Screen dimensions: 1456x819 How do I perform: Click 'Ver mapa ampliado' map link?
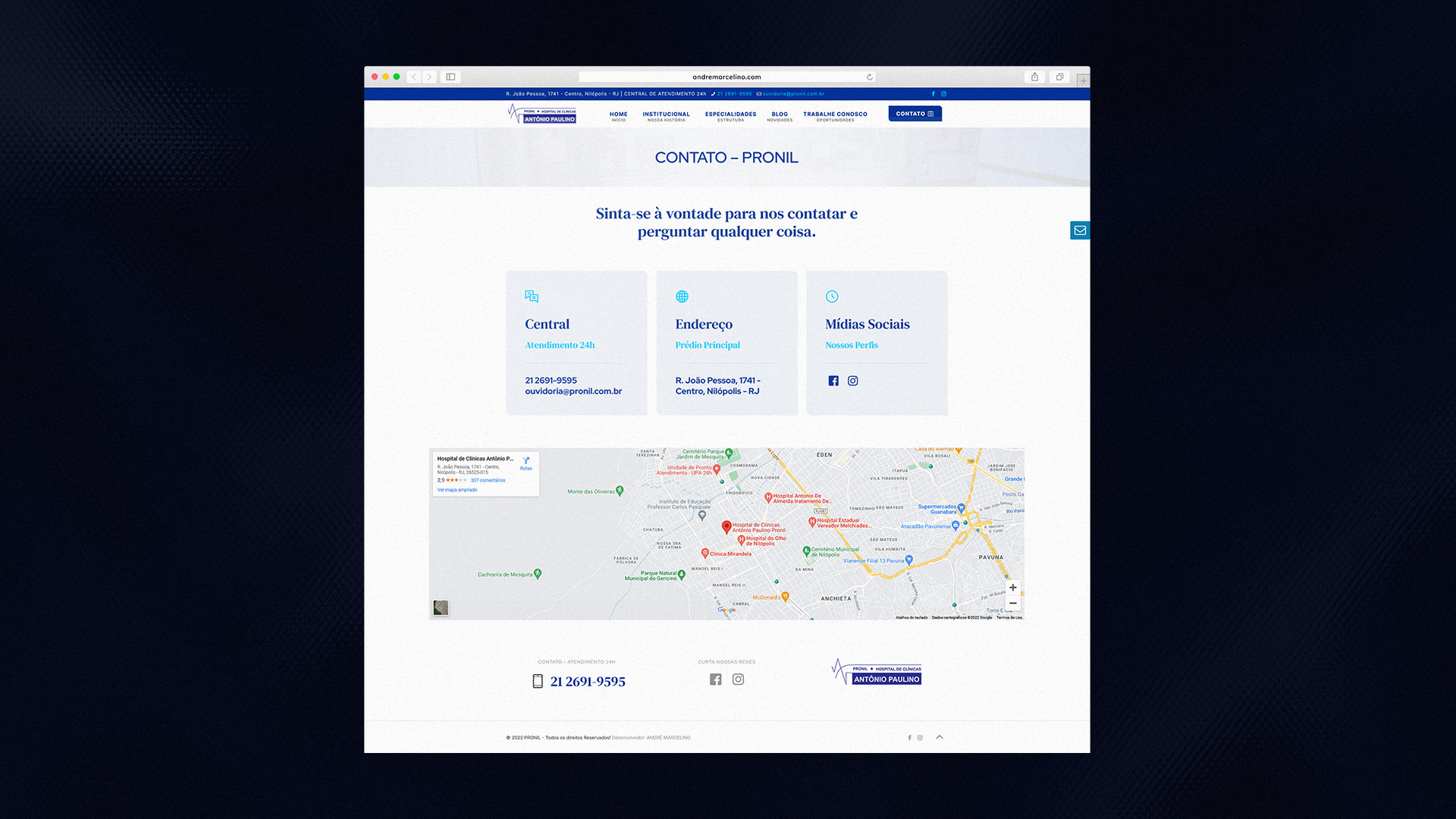pyautogui.click(x=457, y=490)
